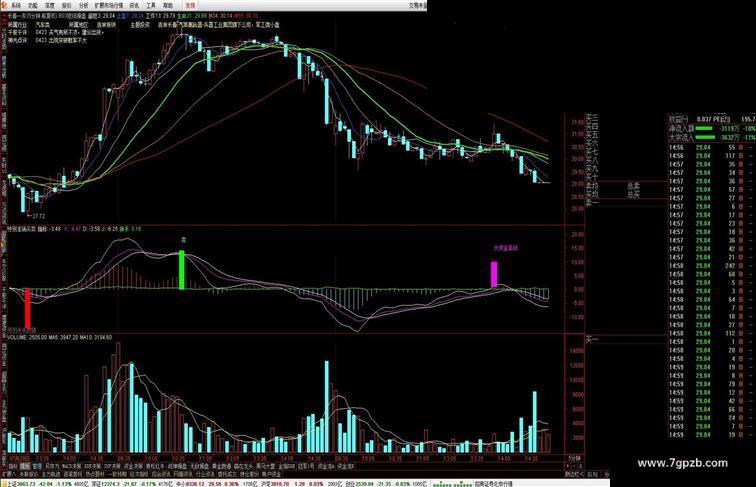The image size is (756, 487).
Task: Switch to the 黑马大量 template tab
Action: coord(265,467)
